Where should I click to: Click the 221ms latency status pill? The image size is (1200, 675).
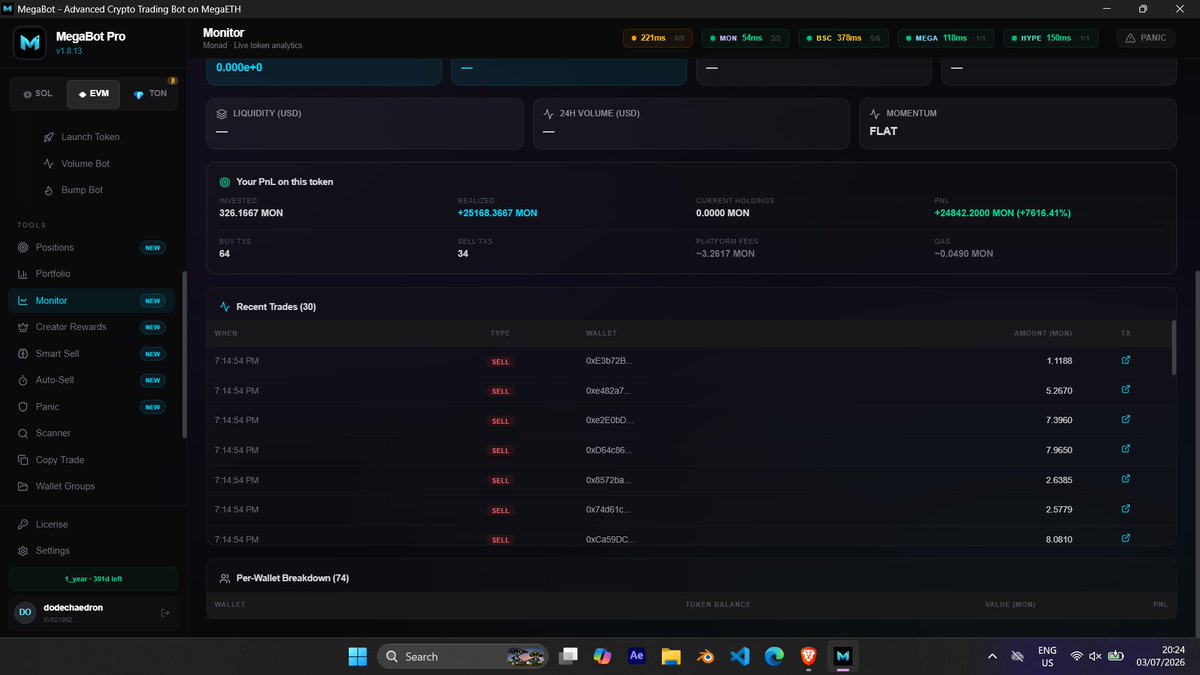[657, 38]
